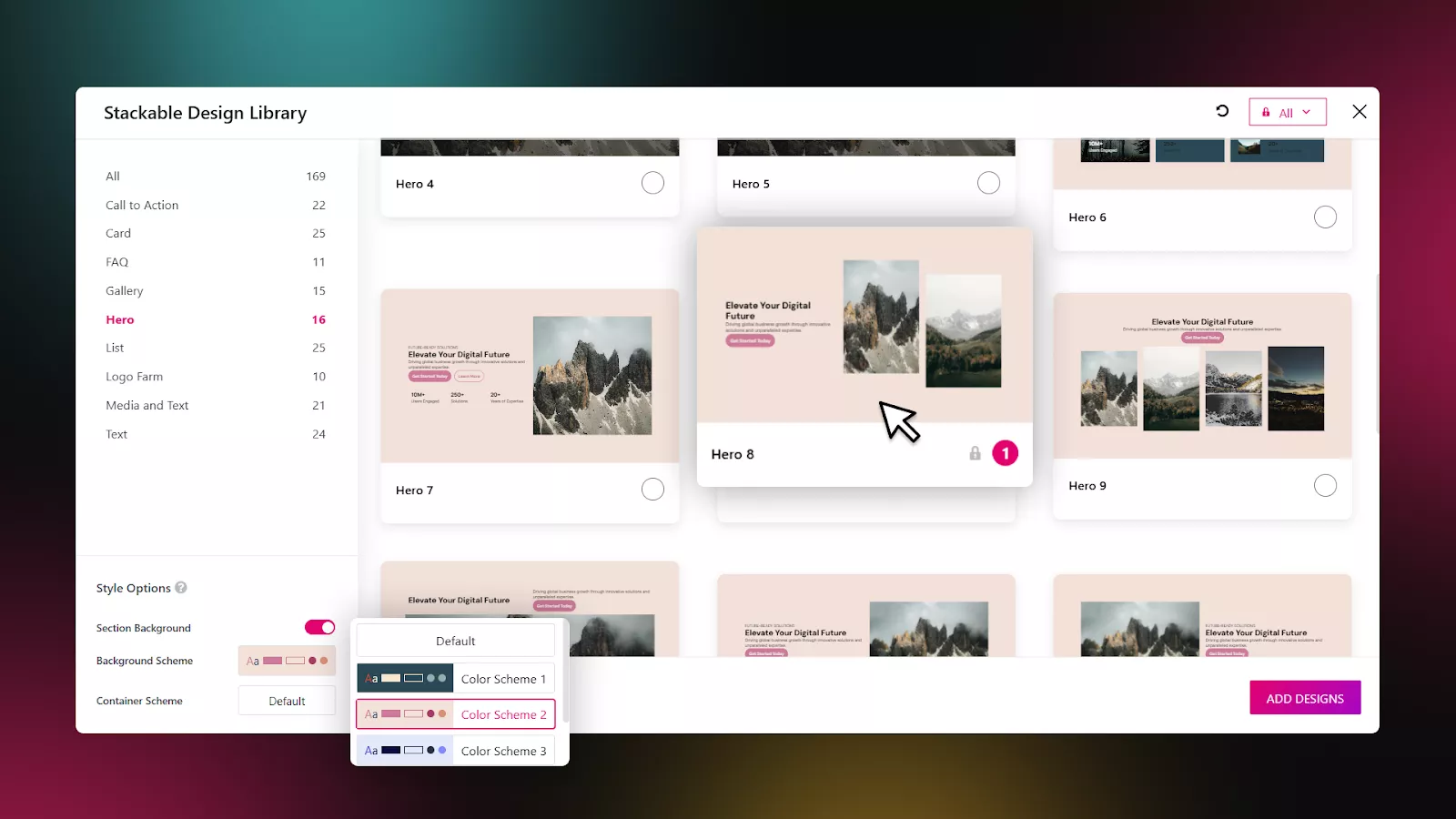Open the Container Scheme Default dropdown
Screen dimensions: 1456x819
click(287, 701)
